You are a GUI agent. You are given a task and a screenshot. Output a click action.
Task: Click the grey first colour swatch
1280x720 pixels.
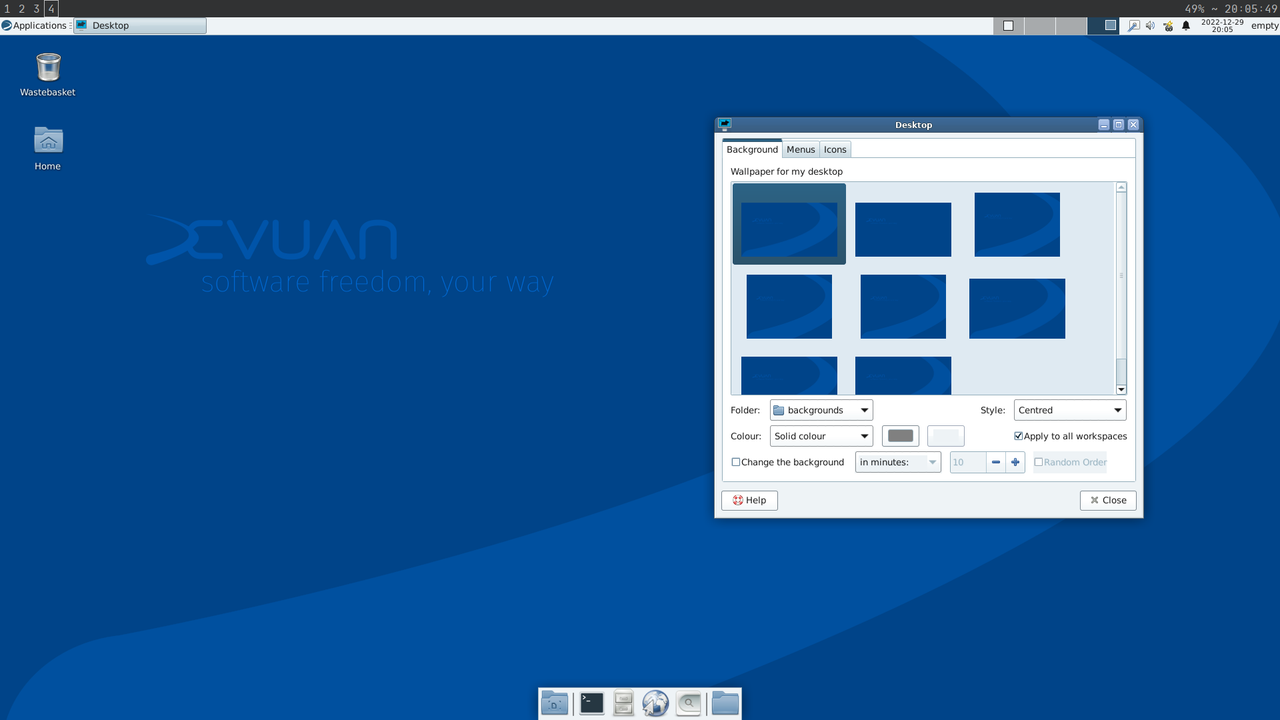[x=900, y=436]
